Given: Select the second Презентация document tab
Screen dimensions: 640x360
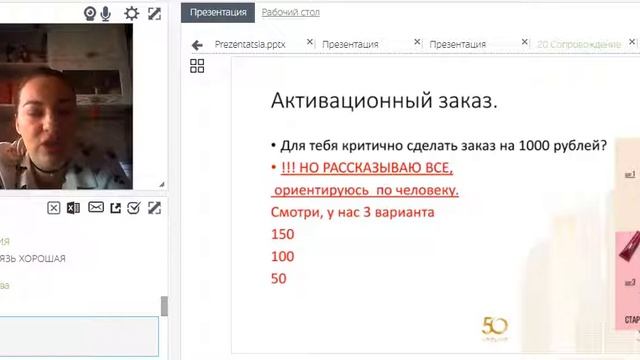Looking at the screenshot, I should point(458,44).
